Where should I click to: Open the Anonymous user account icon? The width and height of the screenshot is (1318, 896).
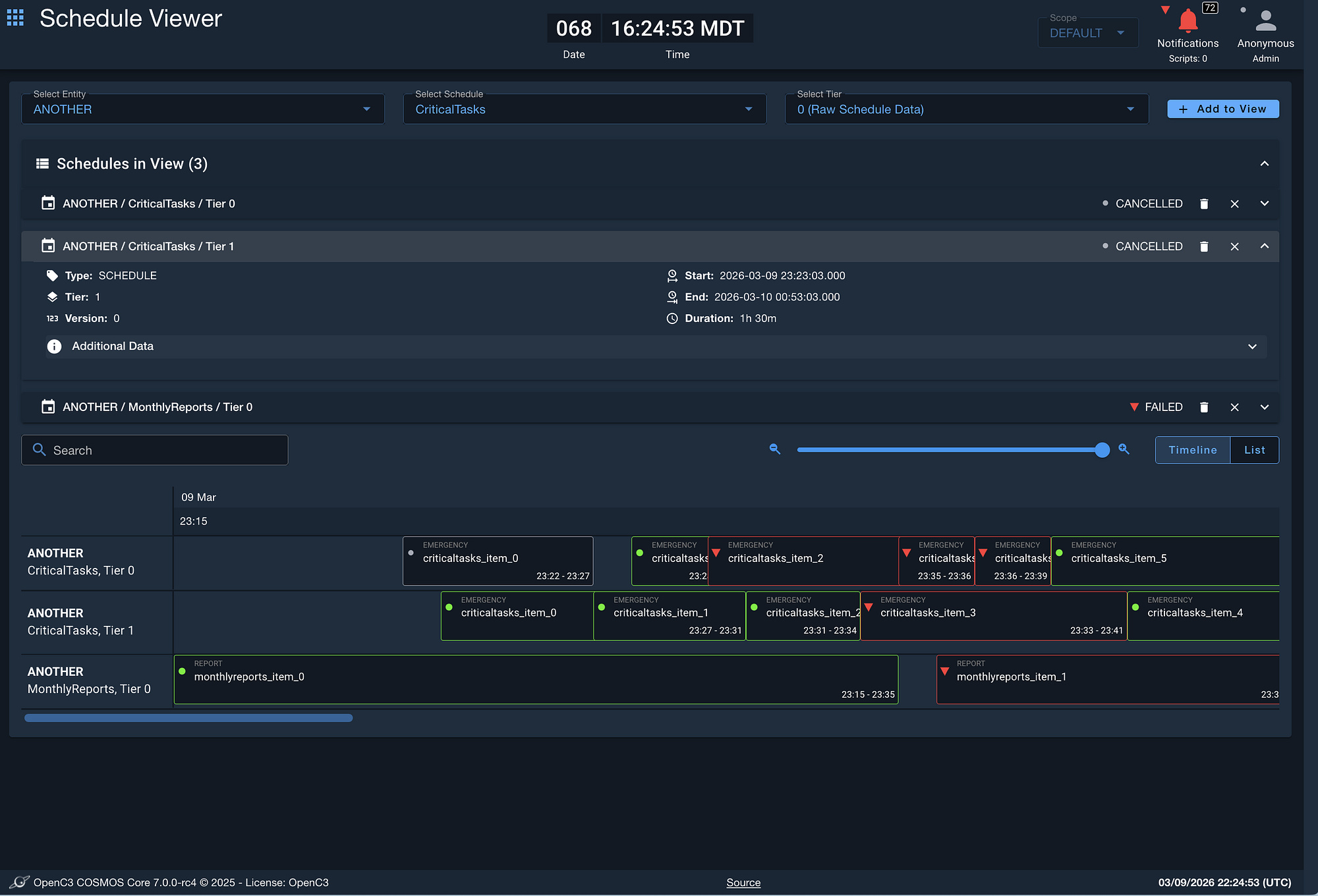(x=1265, y=20)
